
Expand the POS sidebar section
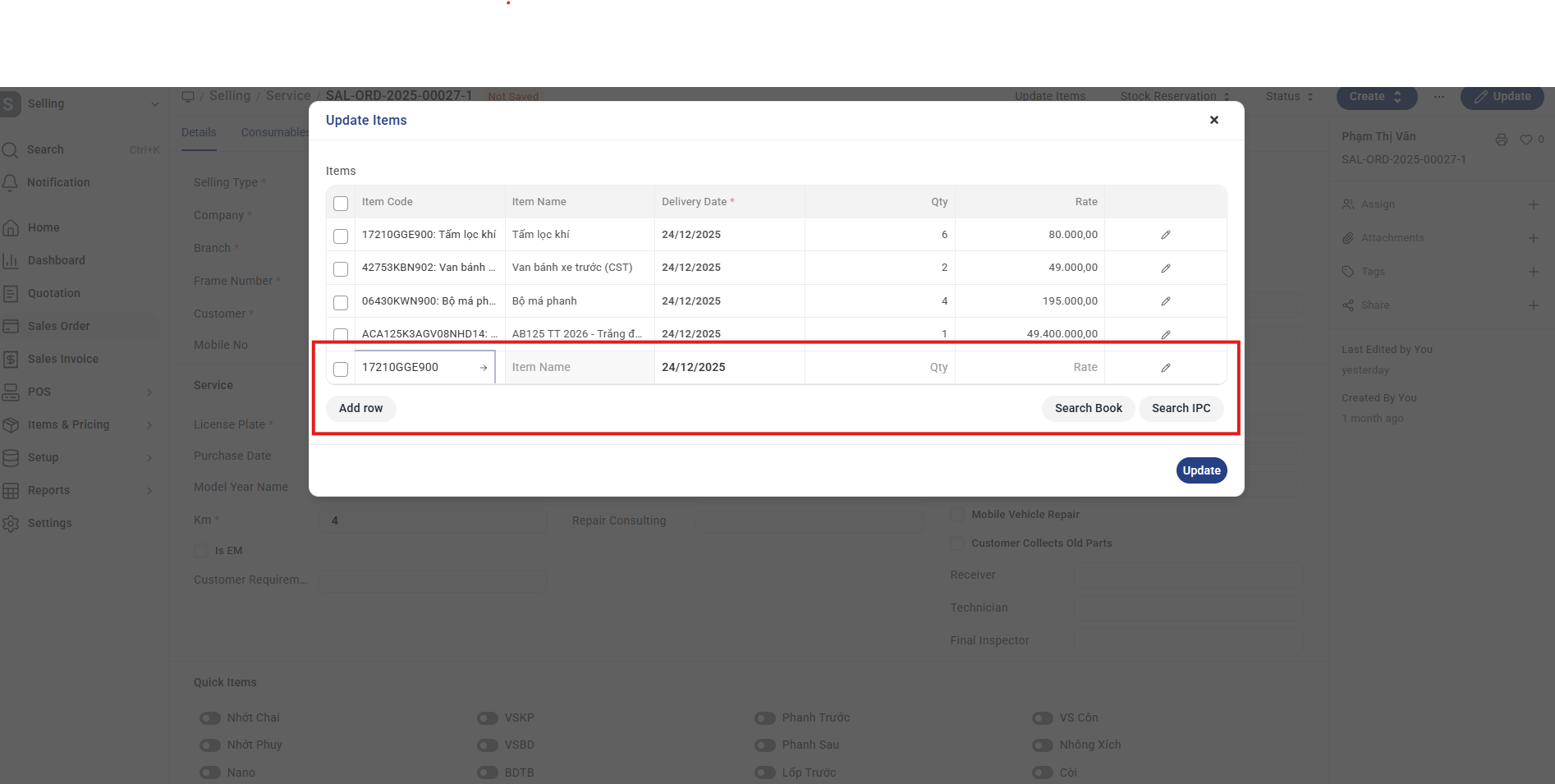click(x=149, y=392)
